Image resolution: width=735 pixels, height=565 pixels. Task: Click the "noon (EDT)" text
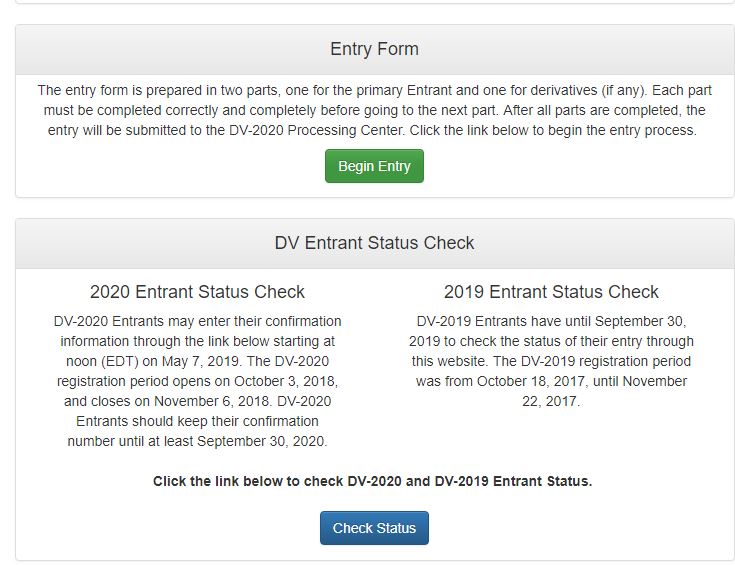89,361
